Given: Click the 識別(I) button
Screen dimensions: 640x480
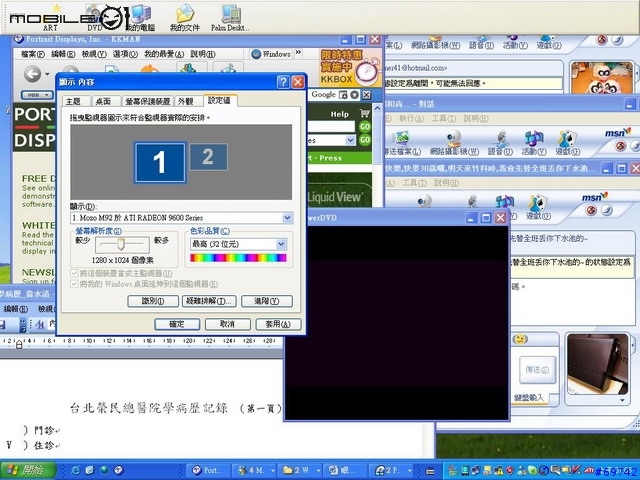Looking at the screenshot, I should pyautogui.click(x=153, y=301).
